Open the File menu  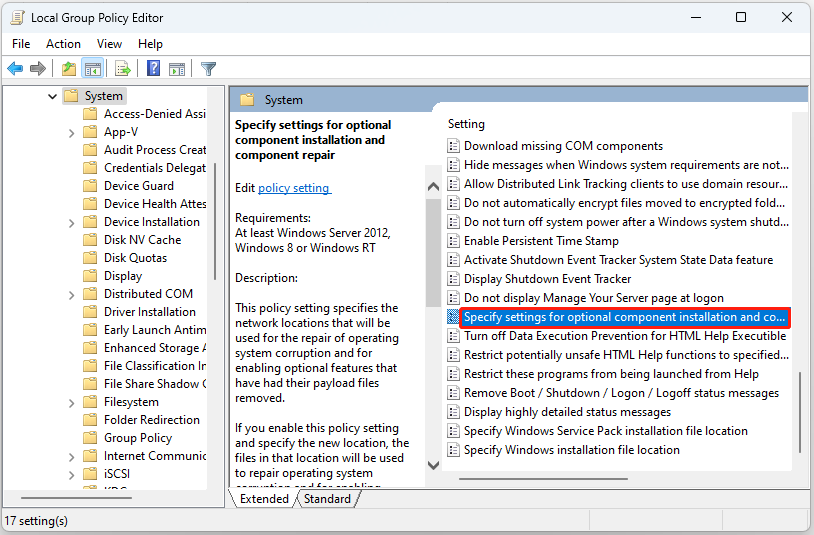tap(21, 44)
